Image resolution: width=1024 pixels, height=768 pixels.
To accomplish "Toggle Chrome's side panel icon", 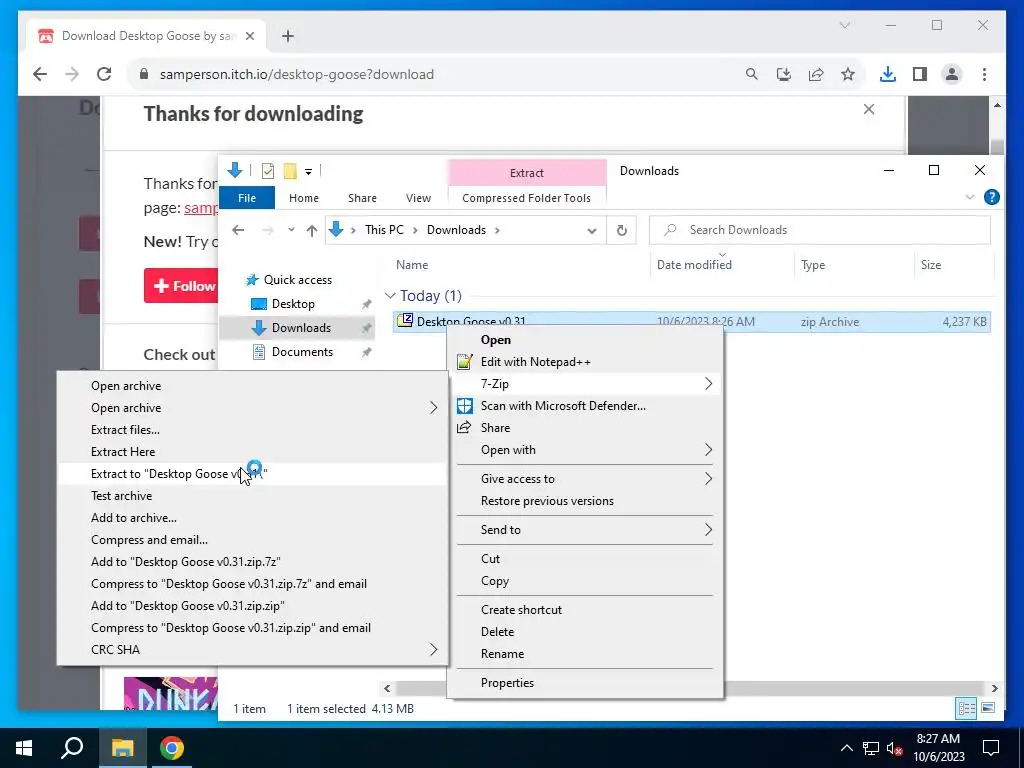I will [x=920, y=74].
